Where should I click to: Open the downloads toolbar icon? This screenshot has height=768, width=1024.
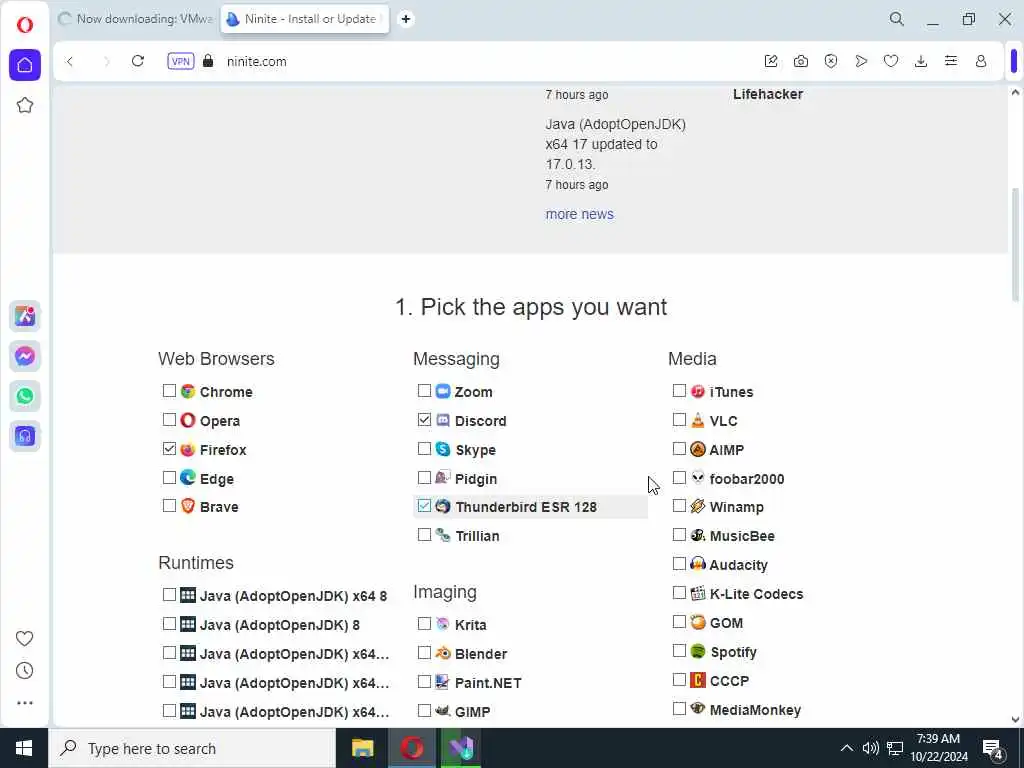click(921, 61)
